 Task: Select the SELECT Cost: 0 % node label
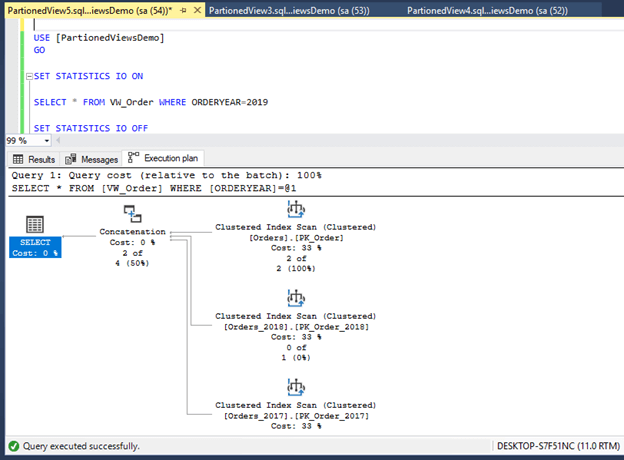35,247
